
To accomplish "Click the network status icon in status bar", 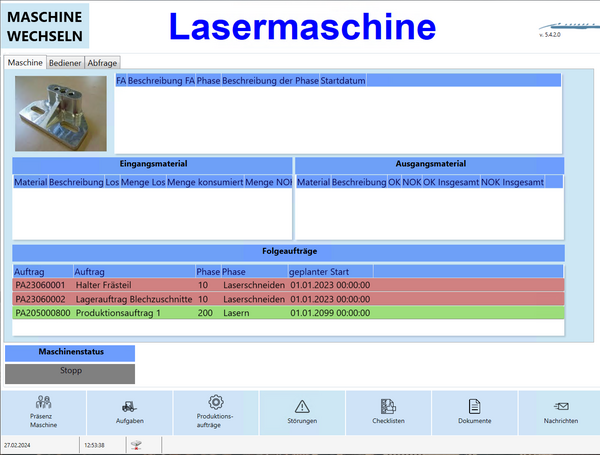I will (x=136, y=445).
